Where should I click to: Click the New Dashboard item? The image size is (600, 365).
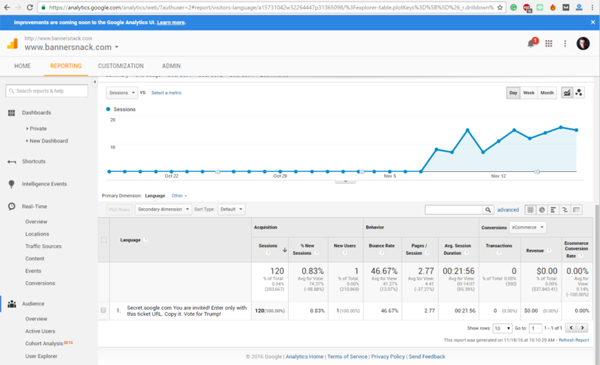point(47,141)
